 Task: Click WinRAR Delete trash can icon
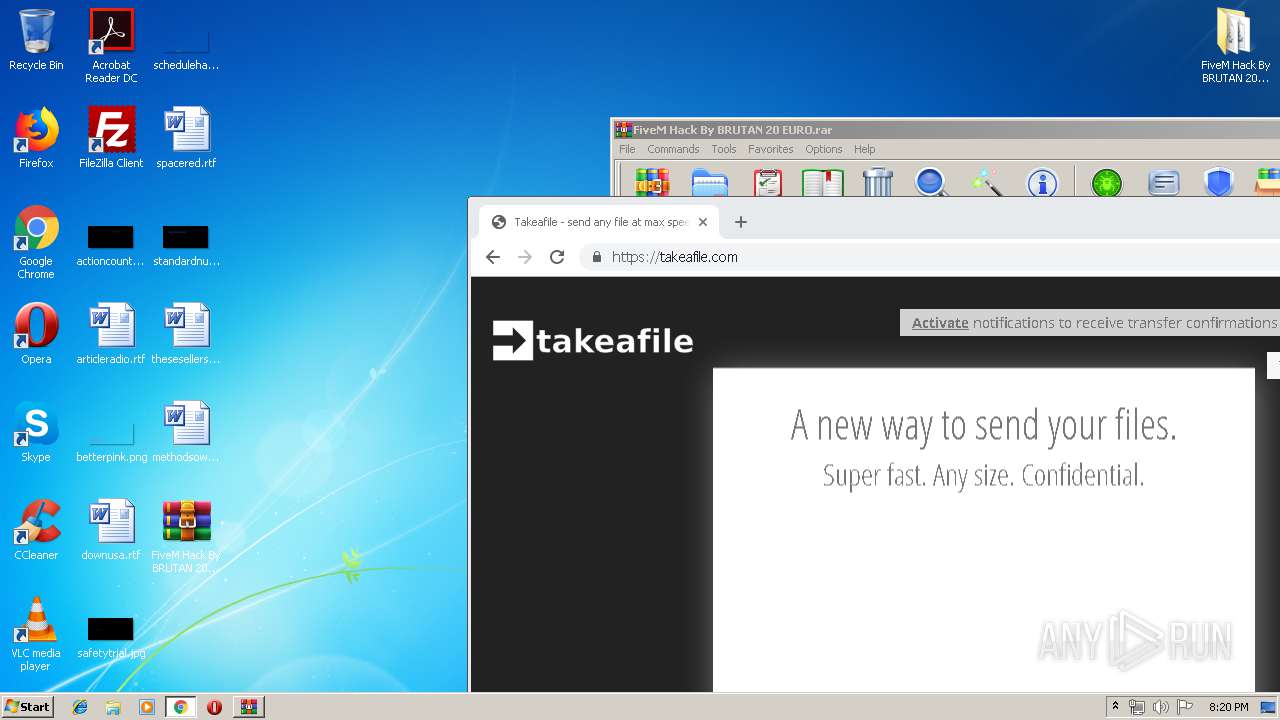[x=877, y=182]
